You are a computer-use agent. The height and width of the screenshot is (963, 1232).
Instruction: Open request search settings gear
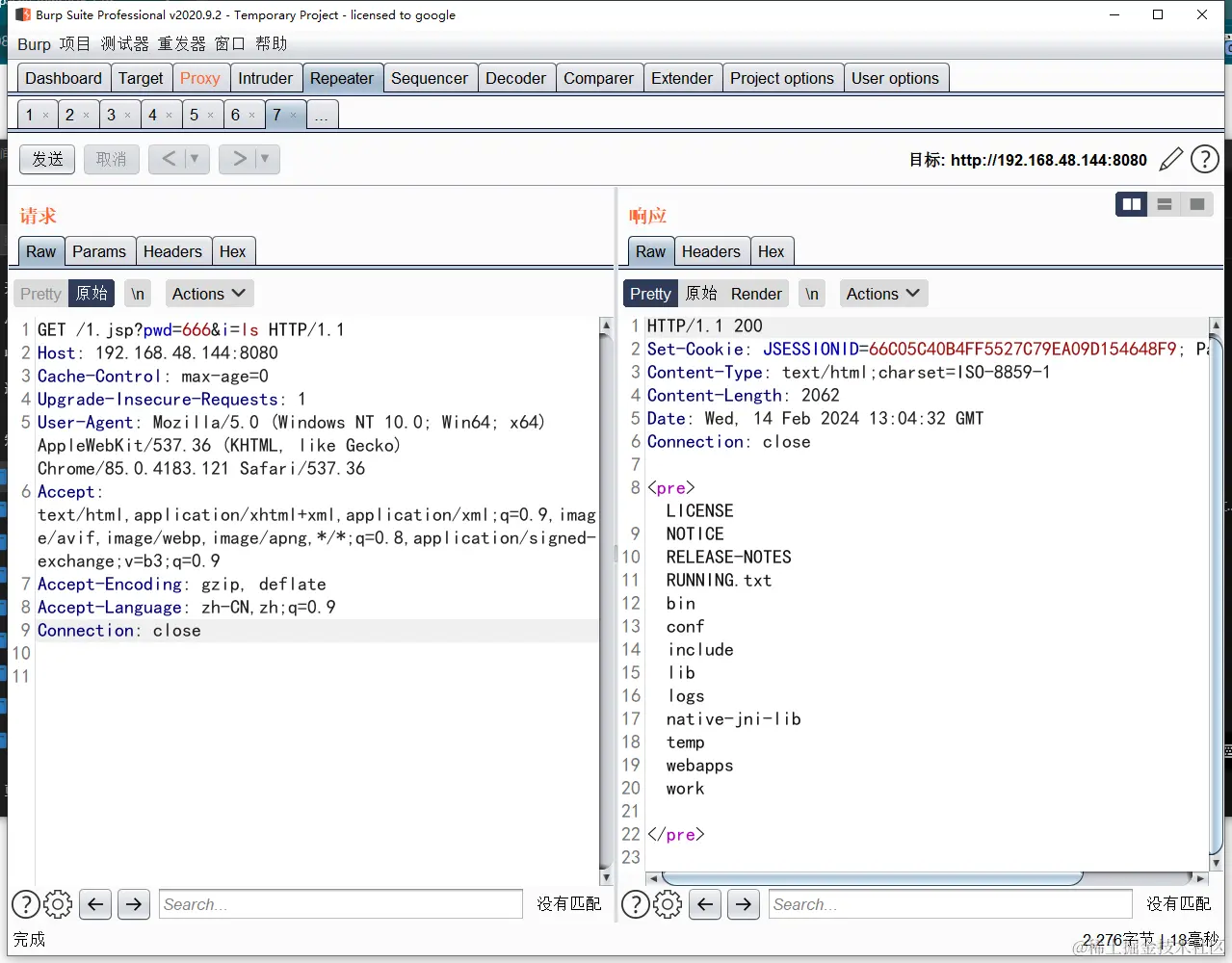click(x=58, y=904)
